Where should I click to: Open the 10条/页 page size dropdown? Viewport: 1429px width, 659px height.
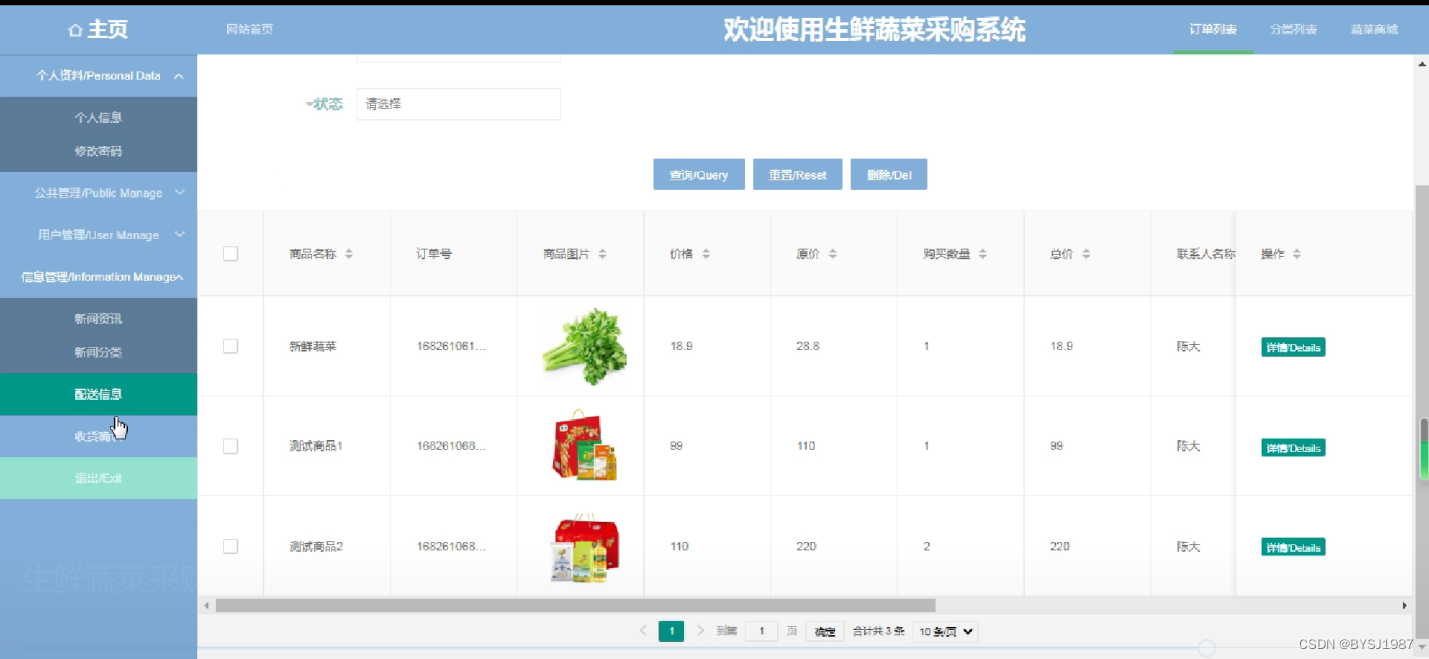click(x=945, y=631)
